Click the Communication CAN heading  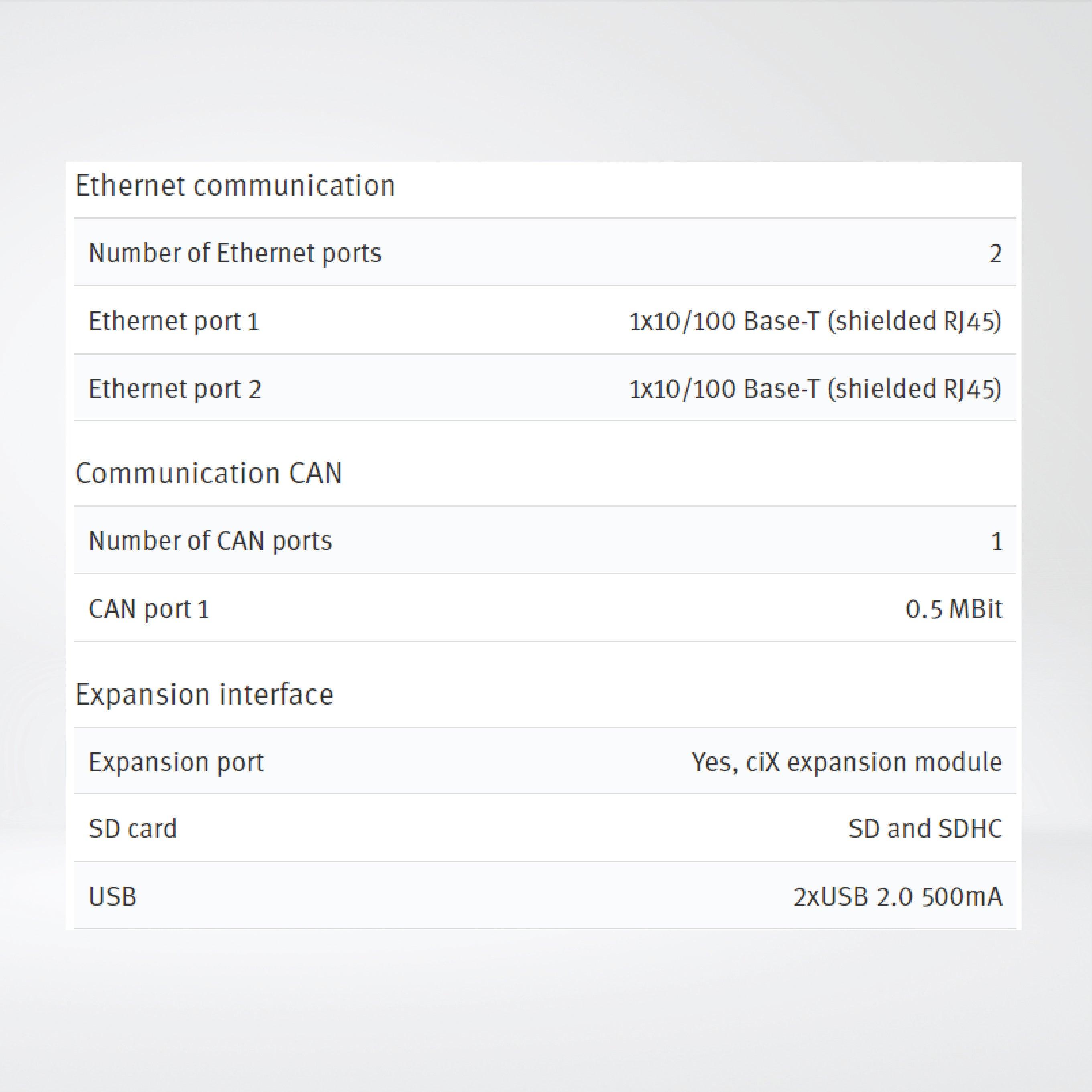[x=209, y=473]
